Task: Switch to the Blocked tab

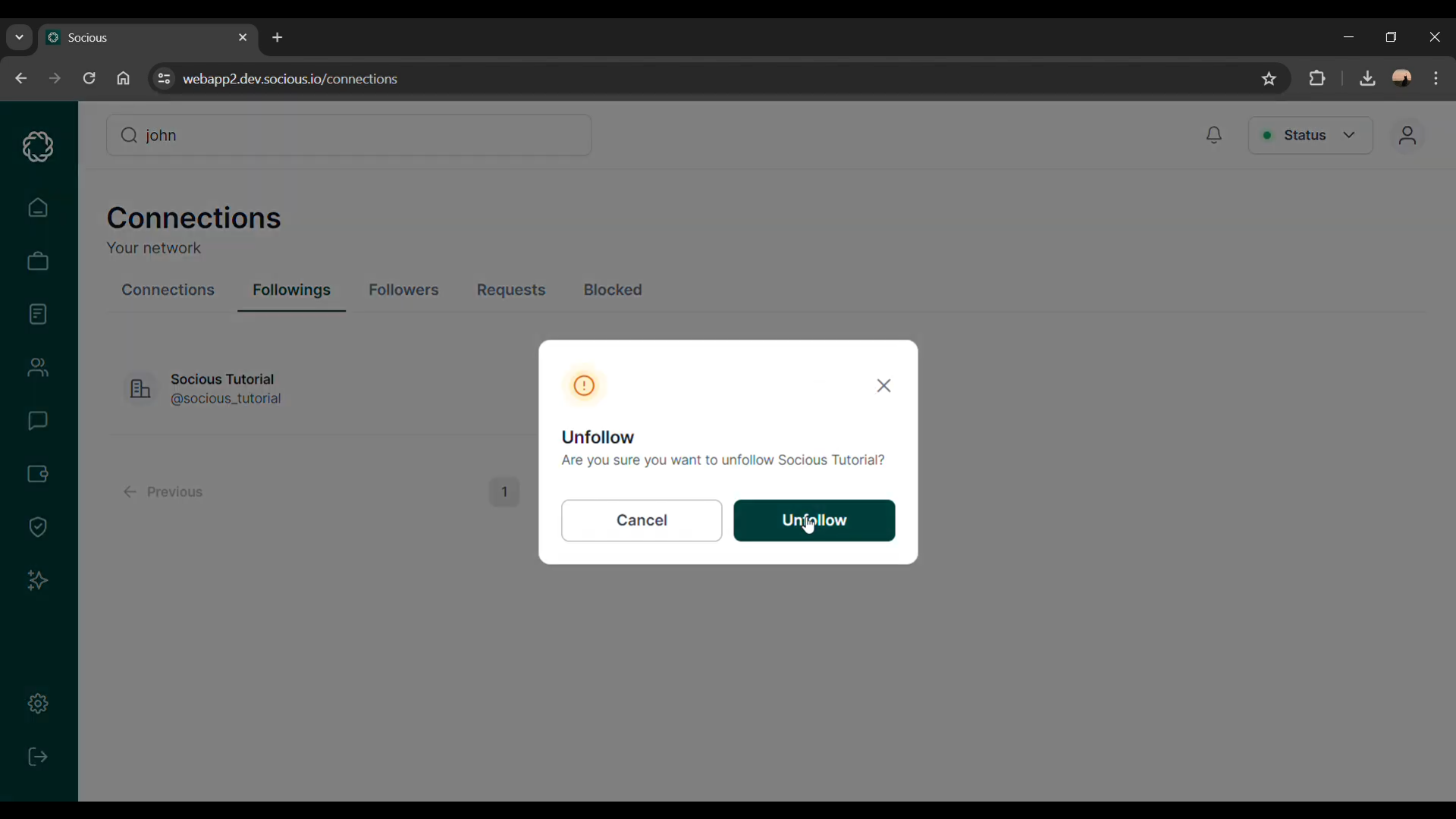Action: coord(613,290)
